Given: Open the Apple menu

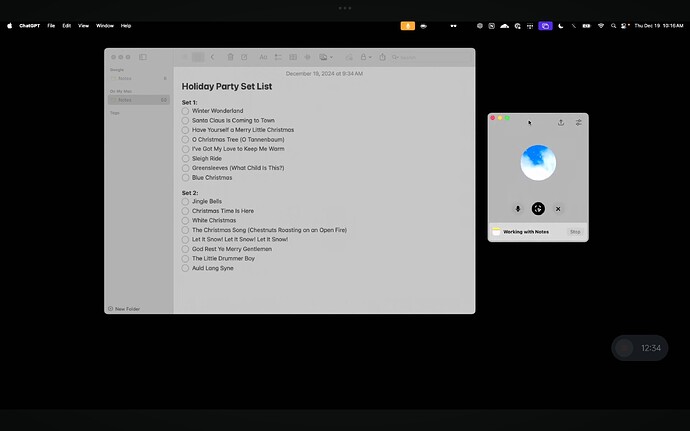Looking at the screenshot, I should click(x=10, y=26).
